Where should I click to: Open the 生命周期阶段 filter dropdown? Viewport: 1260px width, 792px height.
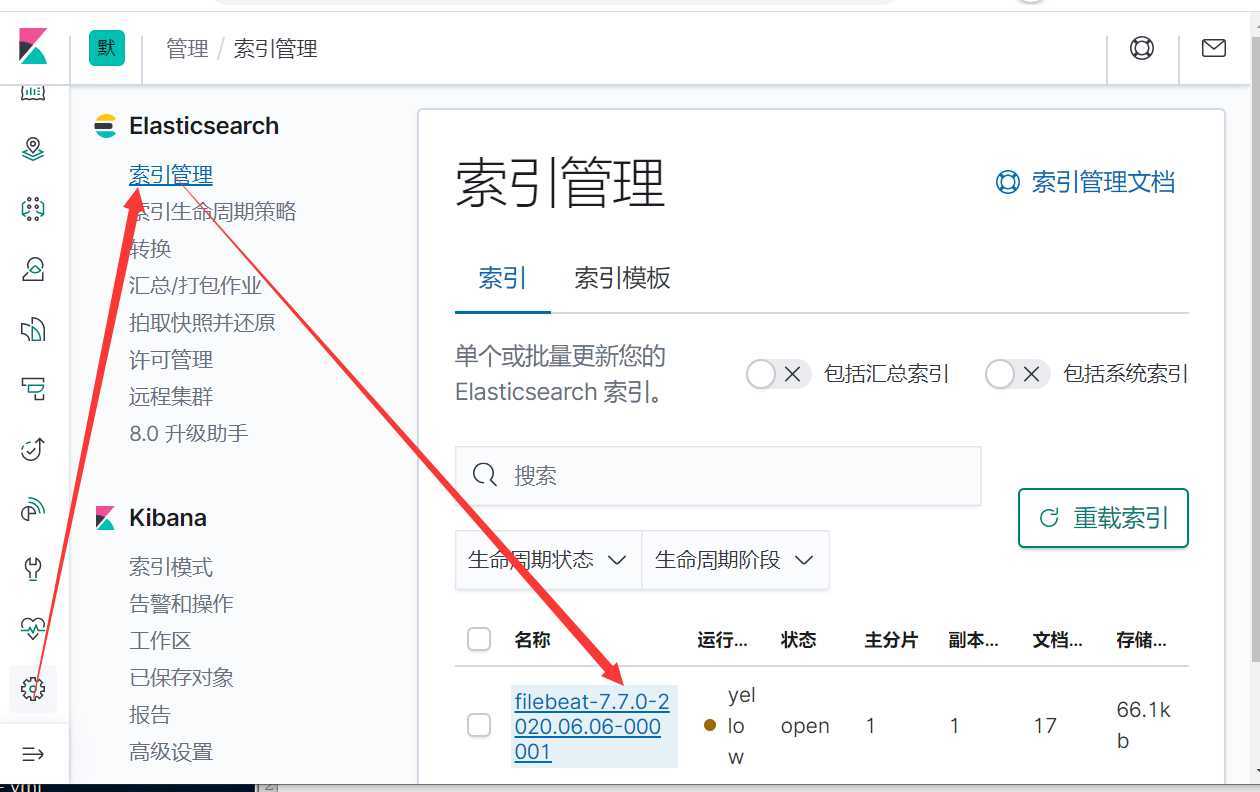pos(735,560)
